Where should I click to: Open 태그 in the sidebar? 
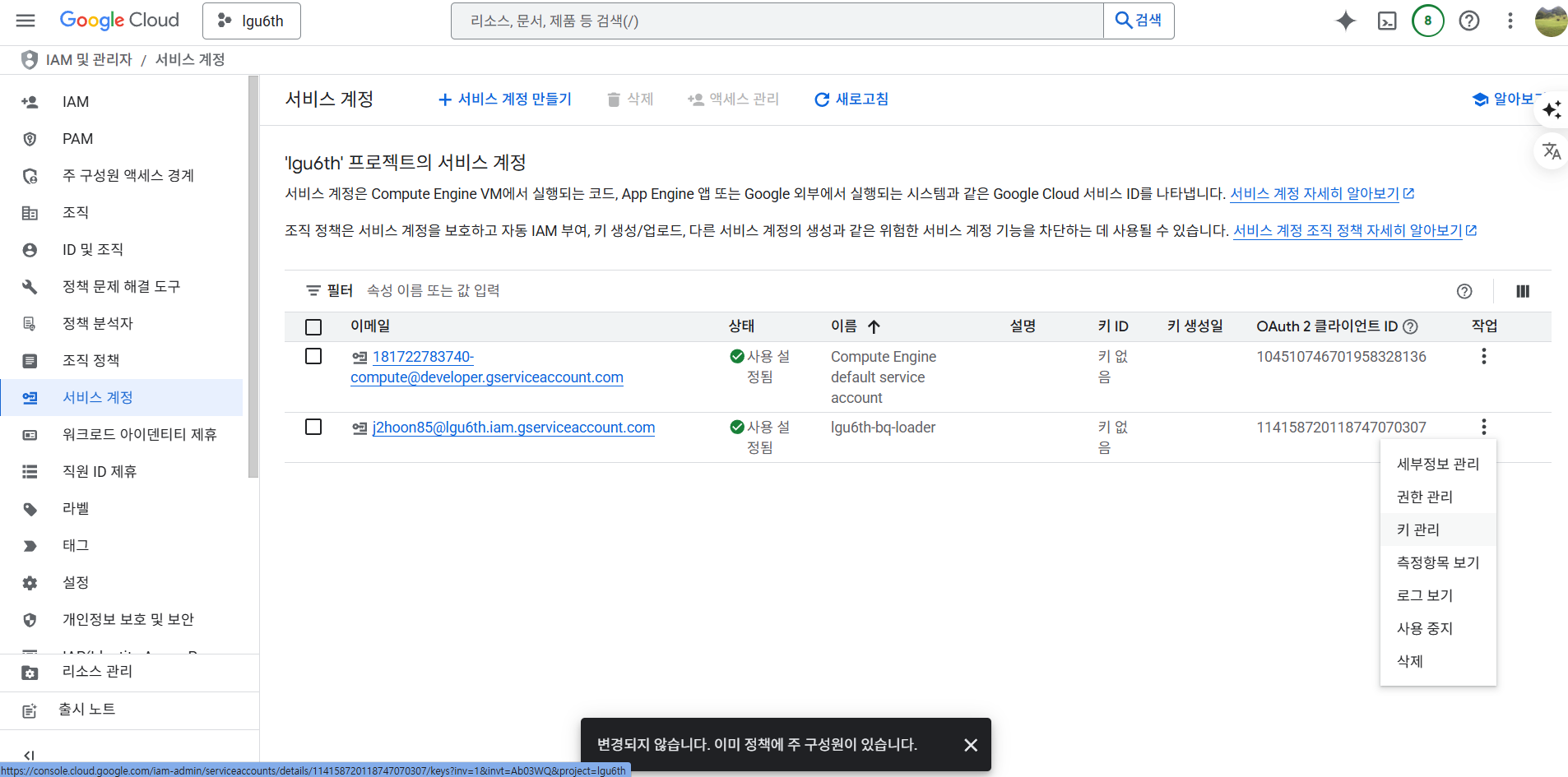point(121,546)
